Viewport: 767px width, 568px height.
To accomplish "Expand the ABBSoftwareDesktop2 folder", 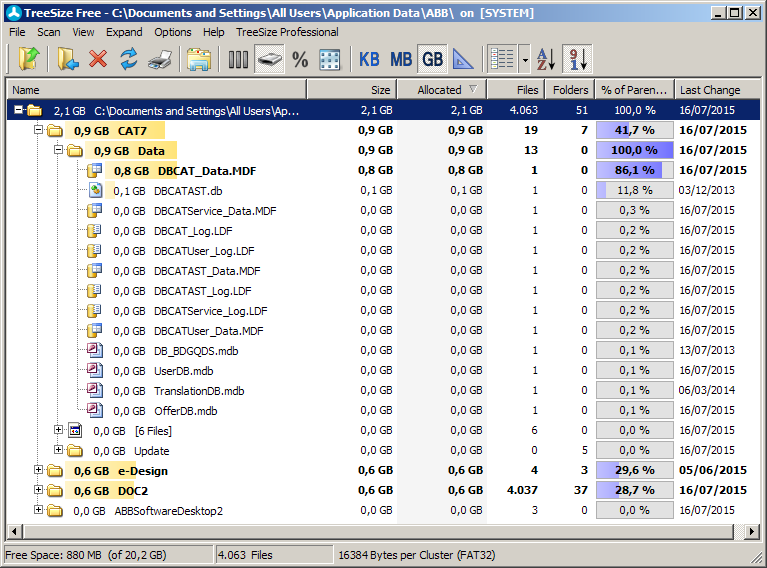I will click(x=38, y=510).
